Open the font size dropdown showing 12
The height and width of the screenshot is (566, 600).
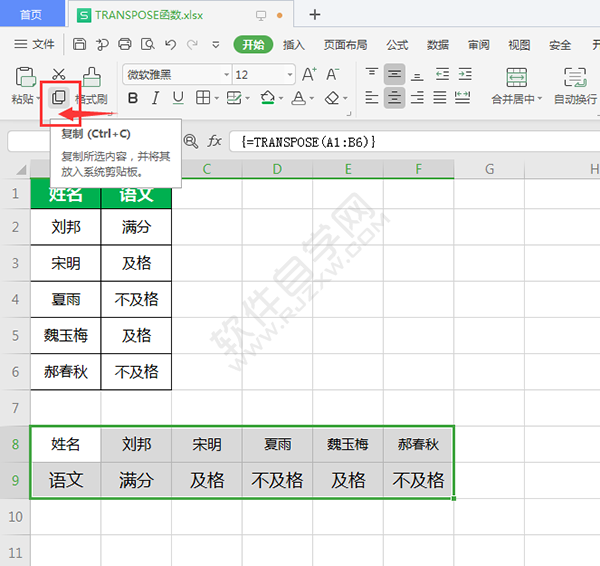click(x=289, y=75)
